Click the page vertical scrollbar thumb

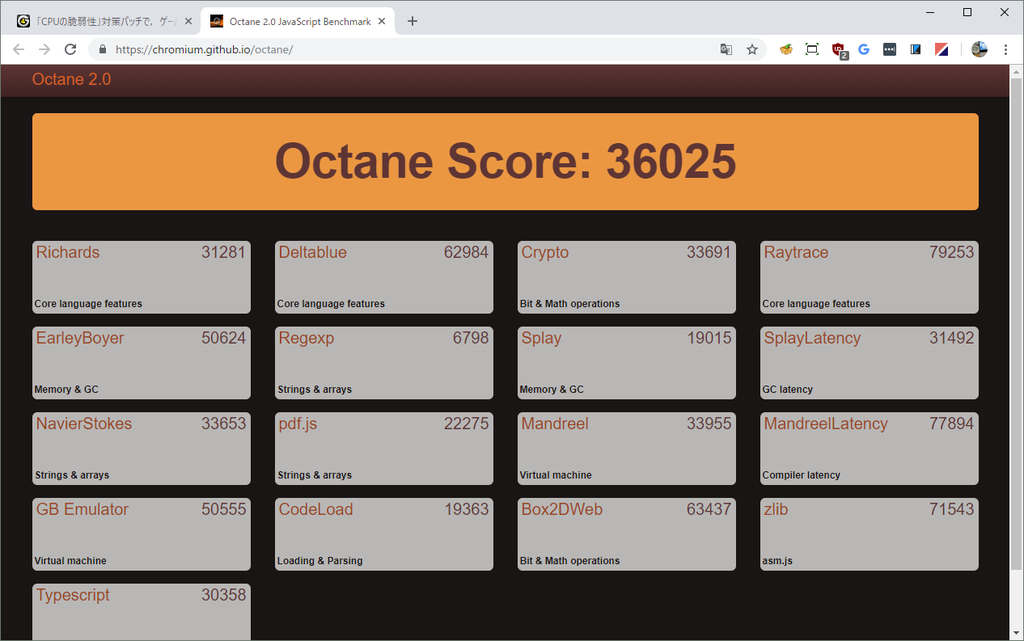point(1016,323)
